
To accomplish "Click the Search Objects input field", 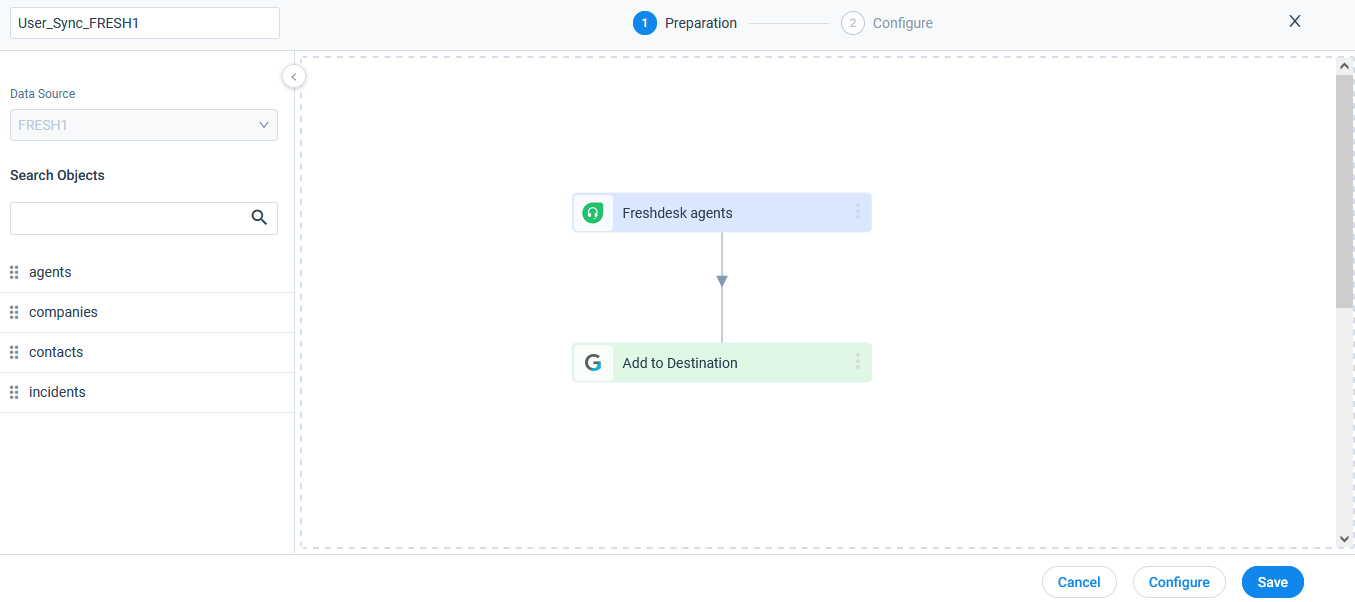I will coord(128,218).
